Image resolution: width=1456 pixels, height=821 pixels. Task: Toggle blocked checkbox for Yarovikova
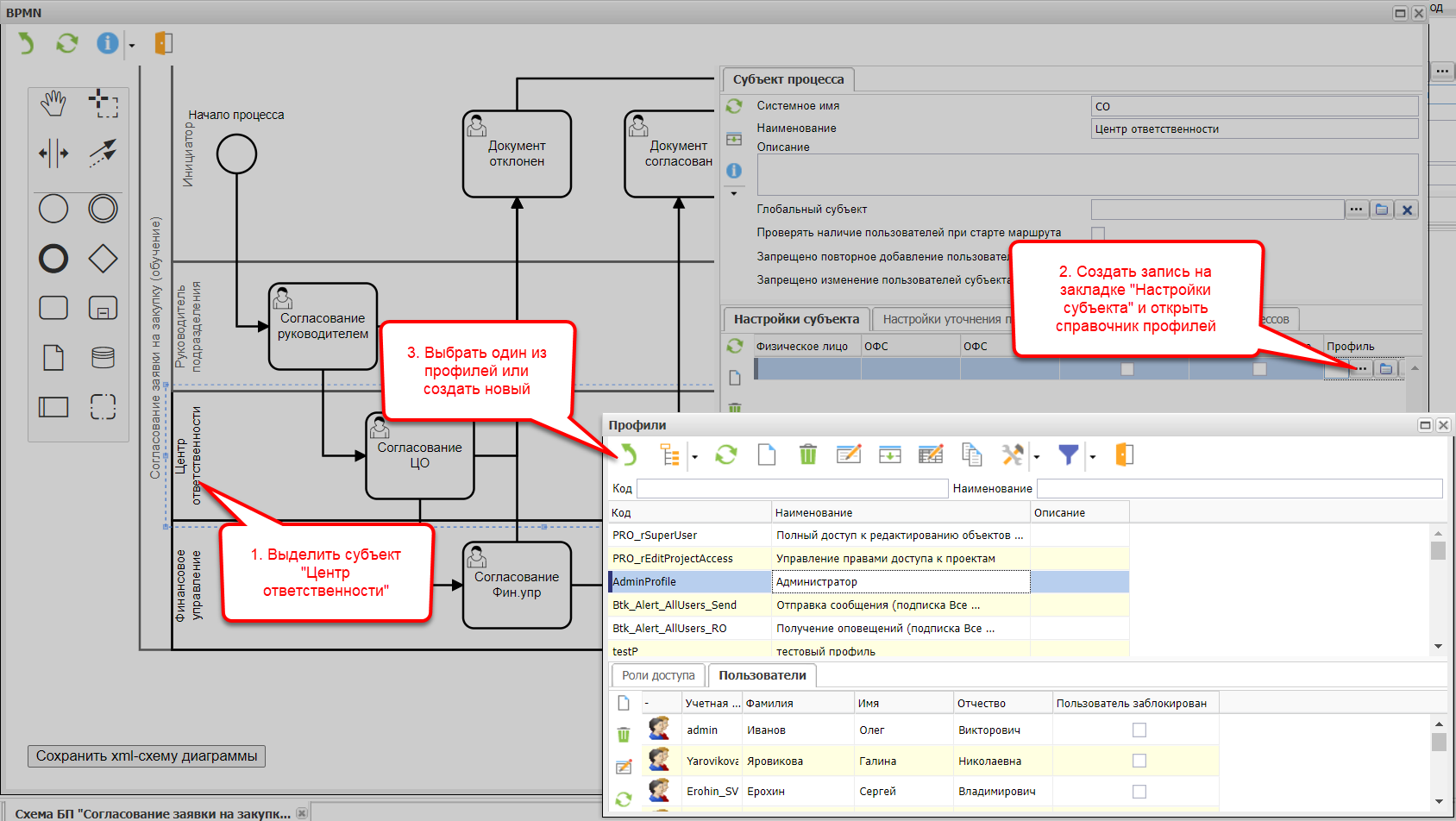tap(1139, 761)
